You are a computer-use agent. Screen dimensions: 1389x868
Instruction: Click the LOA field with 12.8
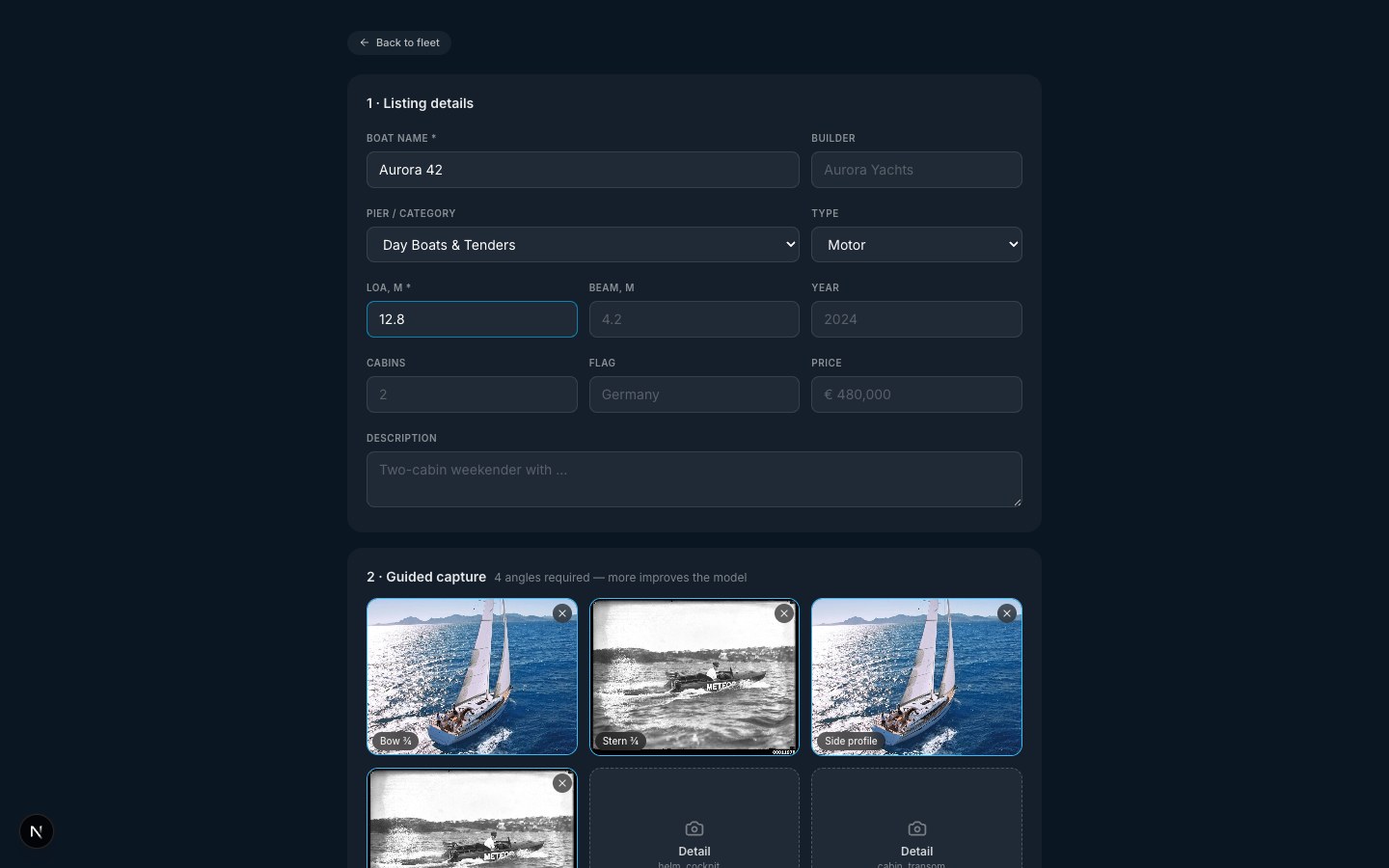(x=472, y=319)
